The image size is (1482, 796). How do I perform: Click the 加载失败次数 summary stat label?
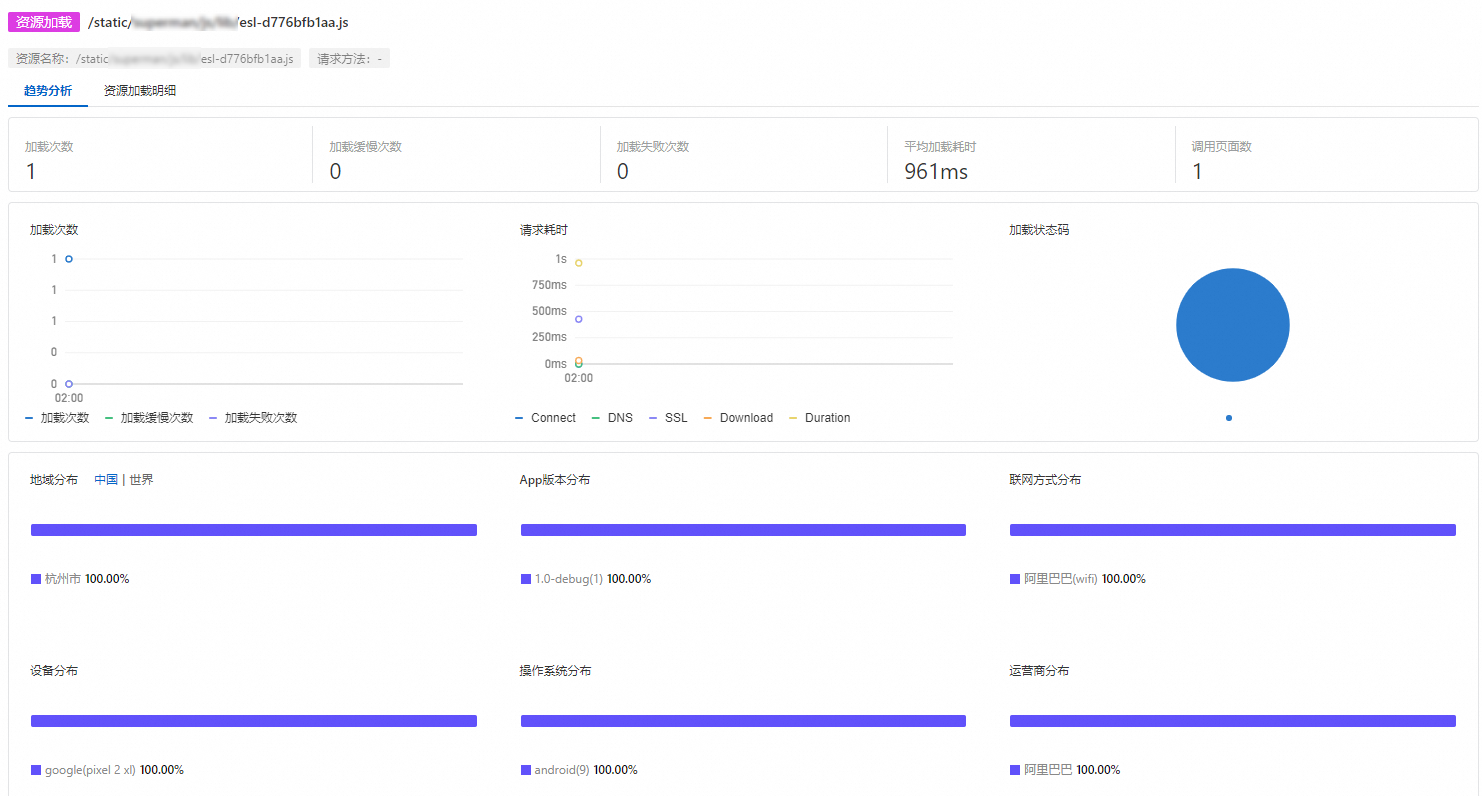click(x=653, y=147)
